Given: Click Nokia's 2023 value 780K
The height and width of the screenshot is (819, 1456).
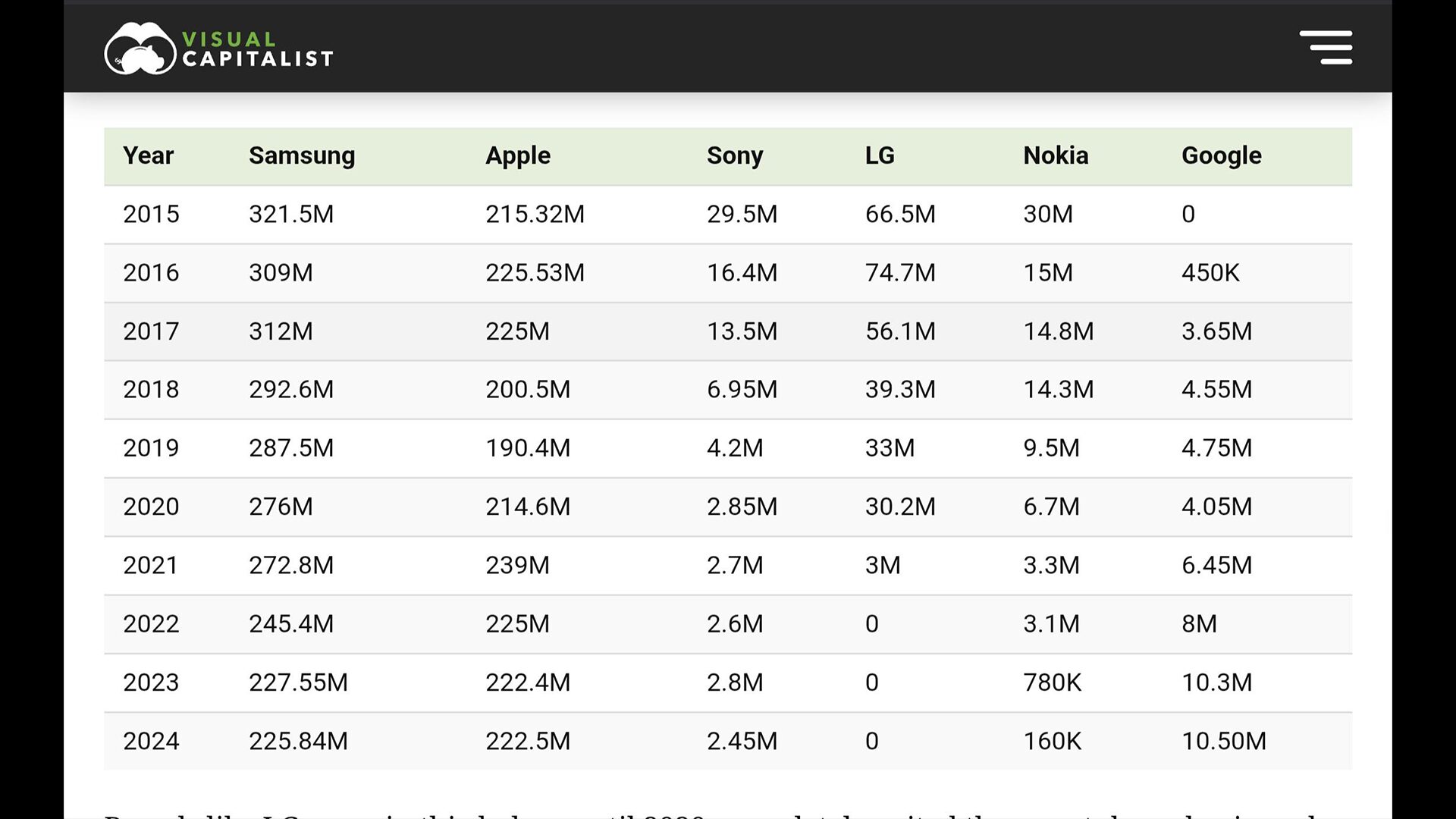Looking at the screenshot, I should tap(1053, 682).
